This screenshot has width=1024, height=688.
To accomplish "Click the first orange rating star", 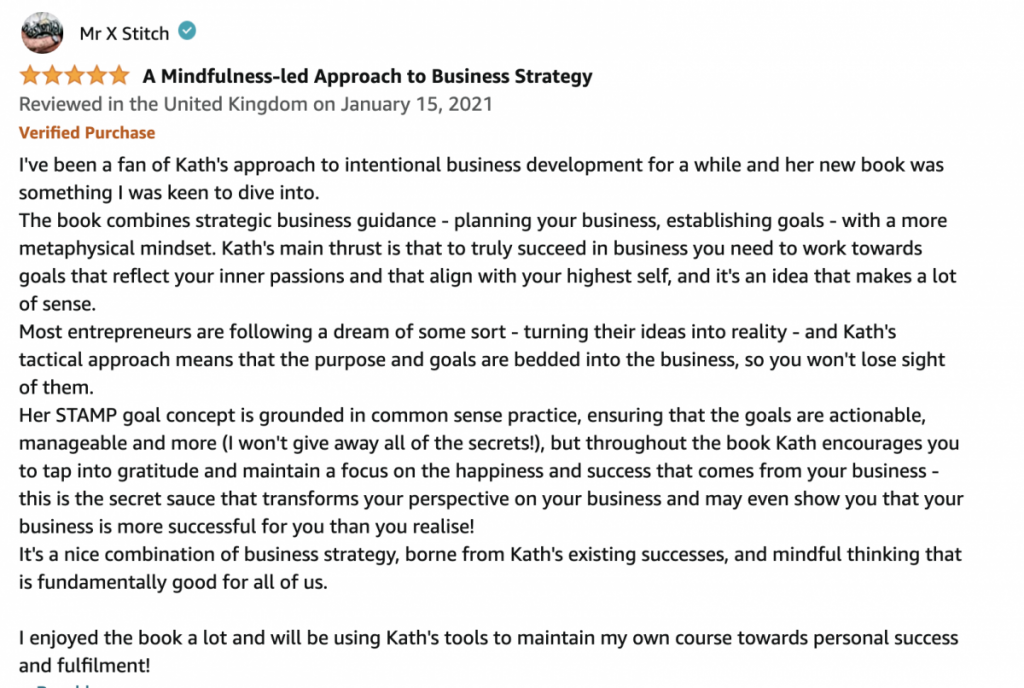I will pyautogui.click(x=30, y=76).
